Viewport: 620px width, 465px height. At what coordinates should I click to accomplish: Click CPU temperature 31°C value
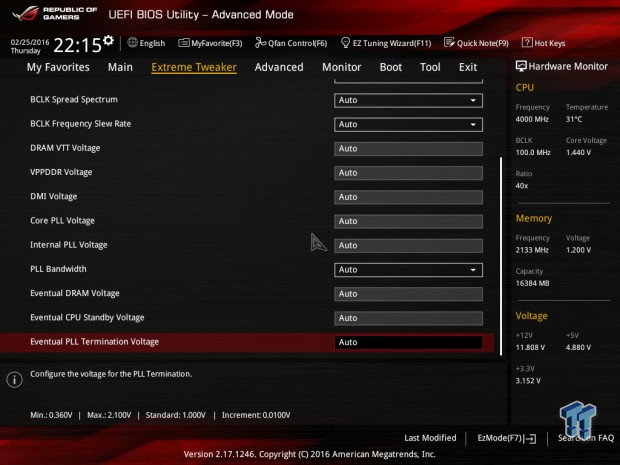click(x=574, y=119)
